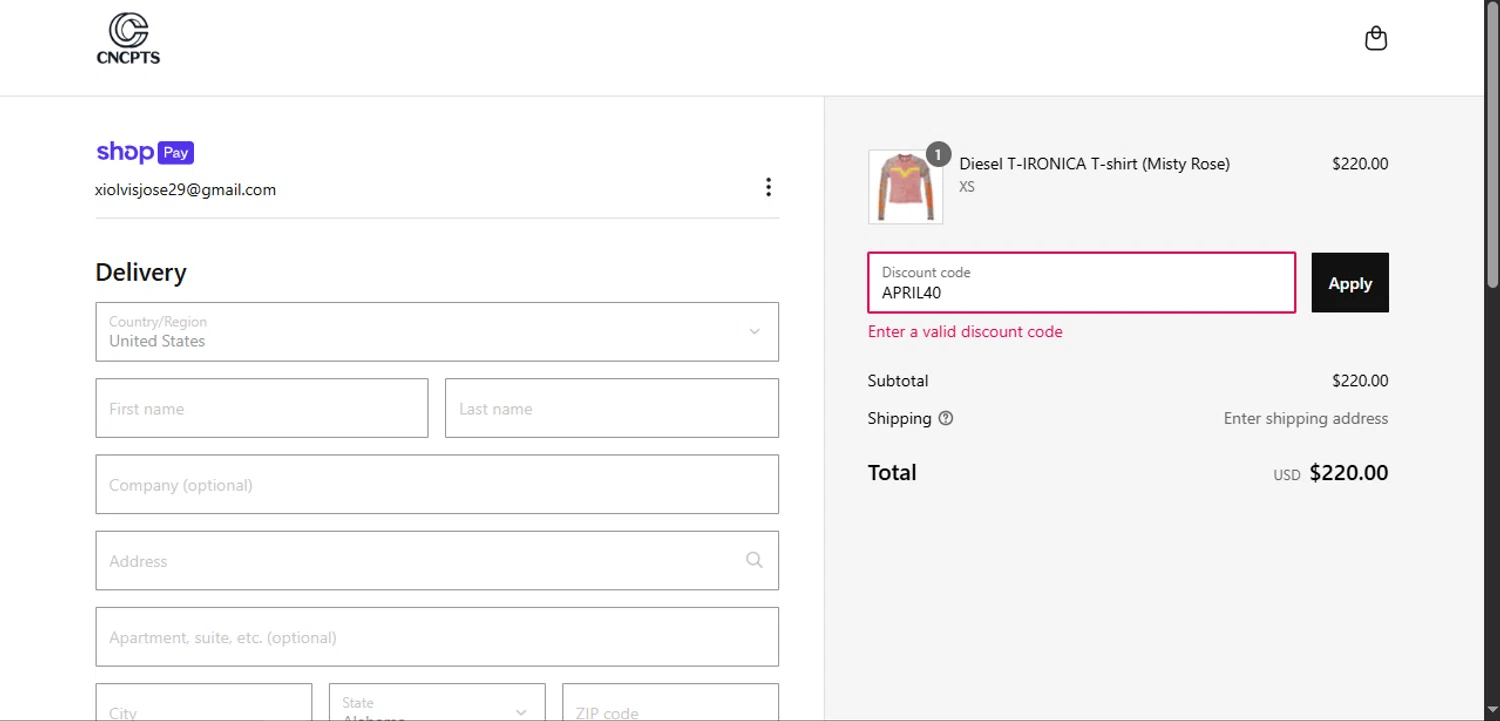The image size is (1500, 721).
Task: Focus the Last name field
Action: pos(612,408)
